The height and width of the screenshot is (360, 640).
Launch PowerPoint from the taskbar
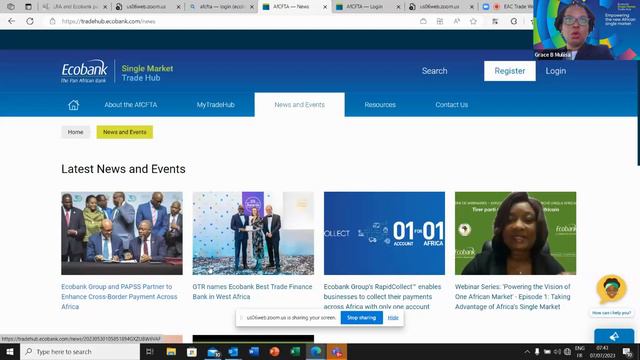pyautogui.click(x=275, y=351)
